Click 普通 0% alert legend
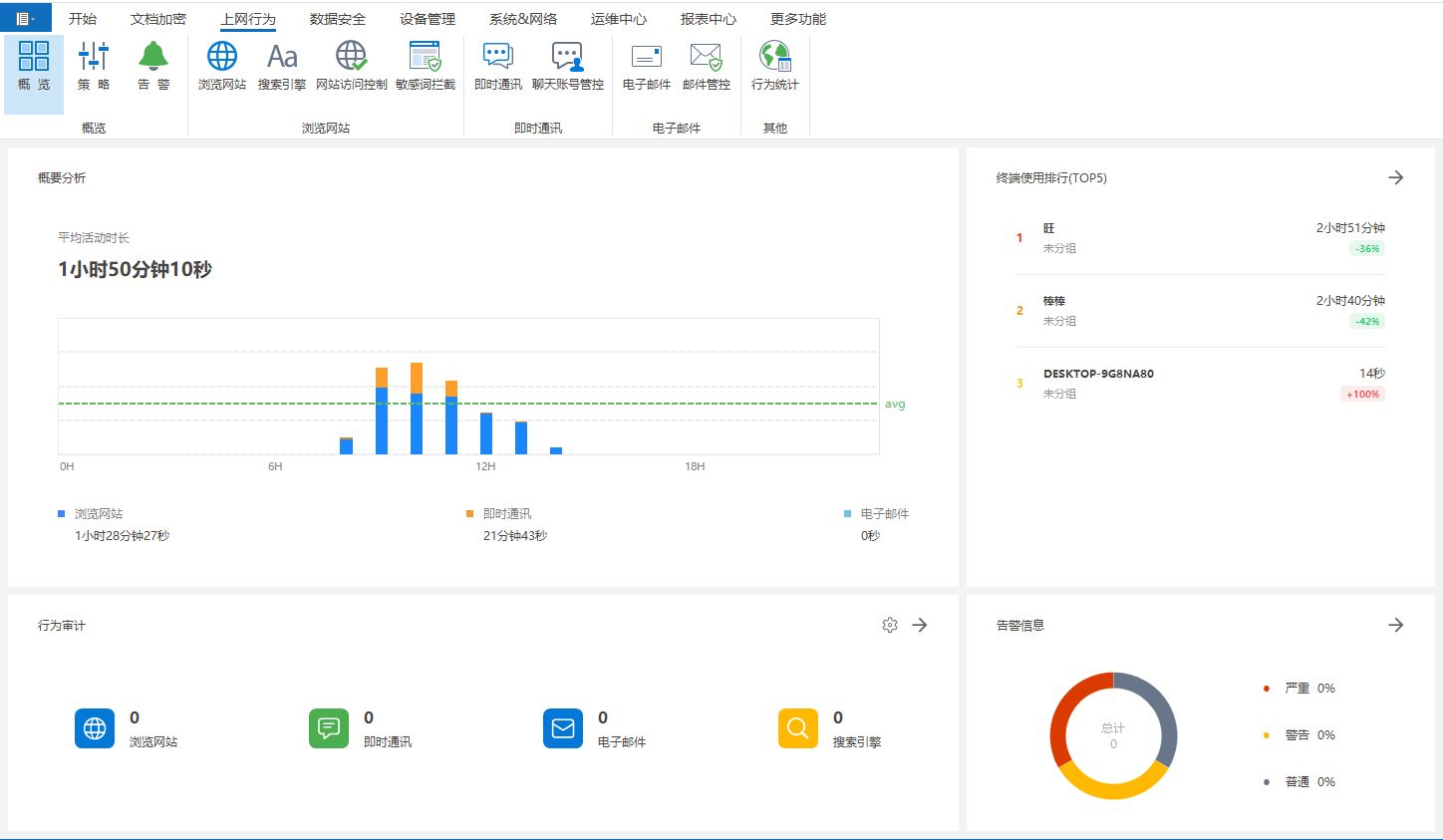1443x840 pixels. tap(1300, 782)
